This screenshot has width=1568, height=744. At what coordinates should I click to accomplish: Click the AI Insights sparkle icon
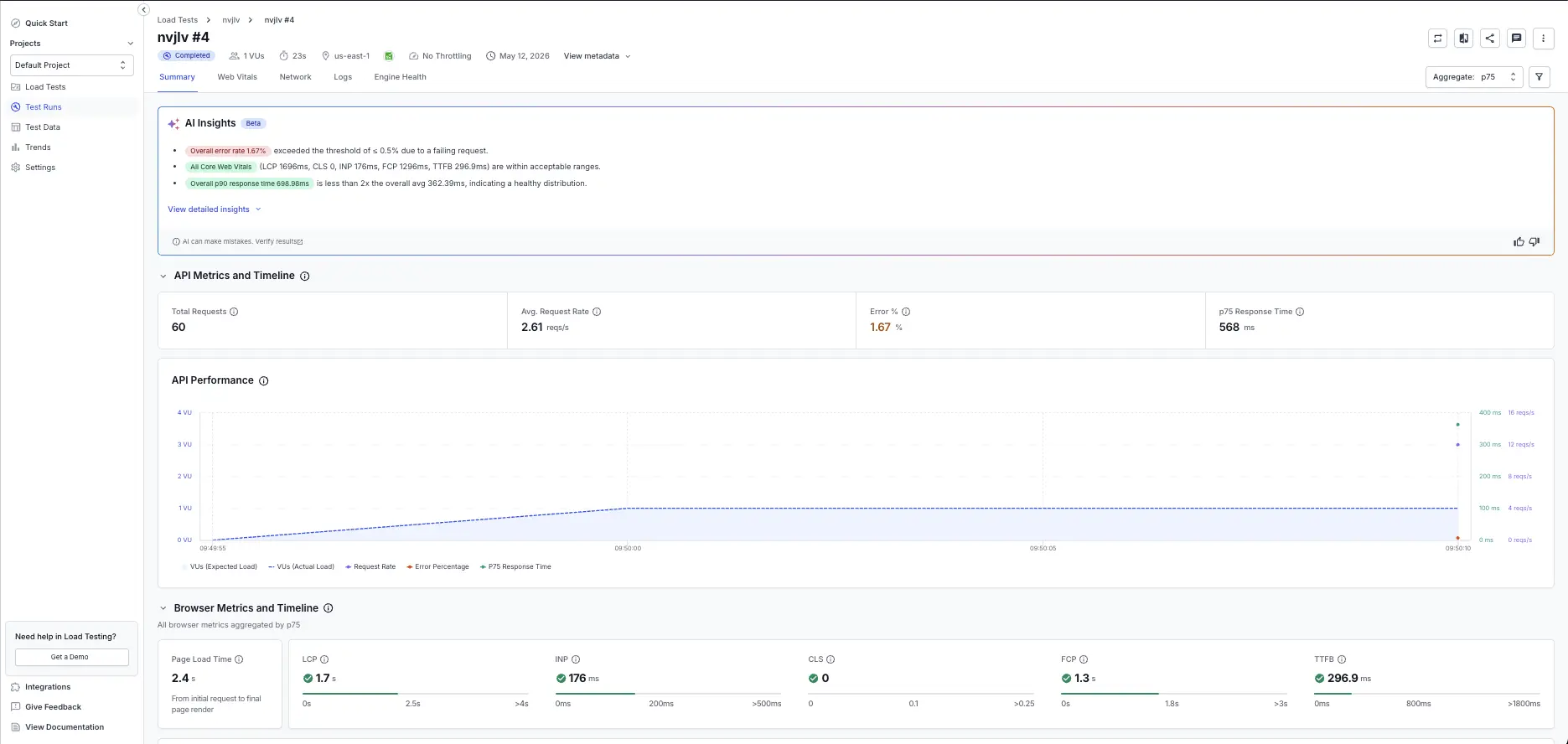click(173, 123)
